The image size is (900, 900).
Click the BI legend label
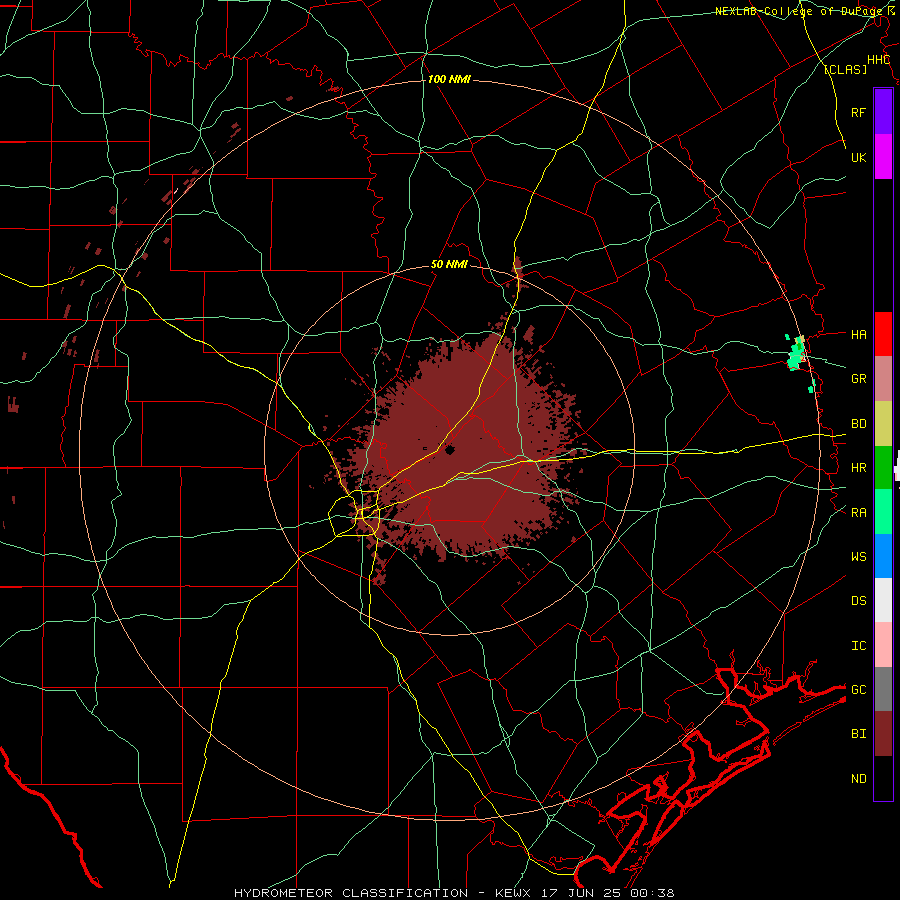click(858, 734)
